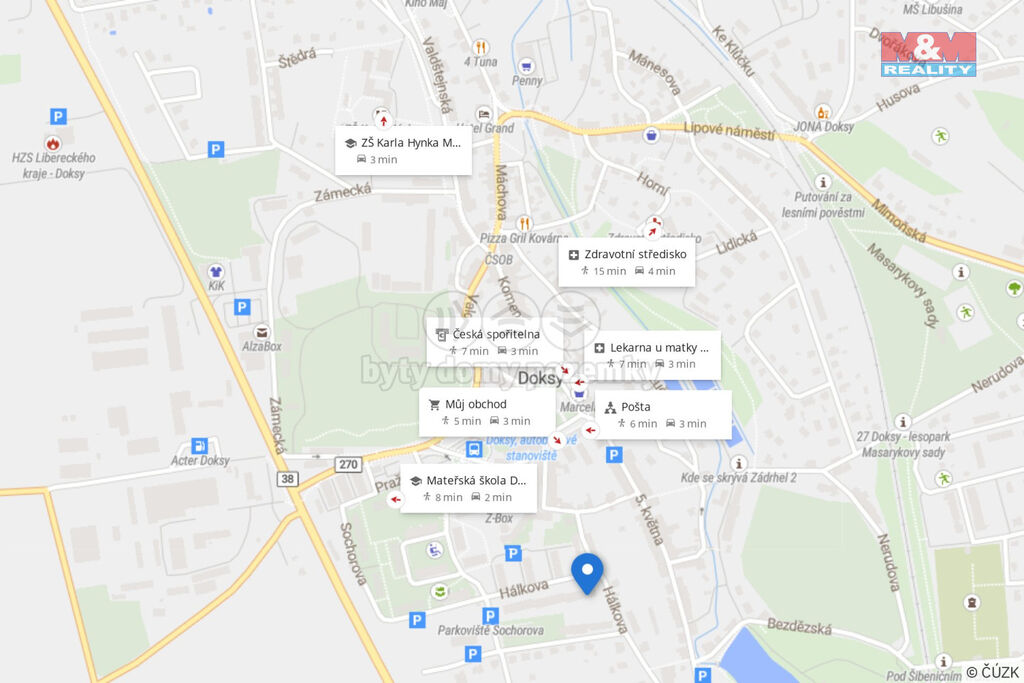Select the Zdravotní středisko info card
The image size is (1024, 683).
coord(626,262)
